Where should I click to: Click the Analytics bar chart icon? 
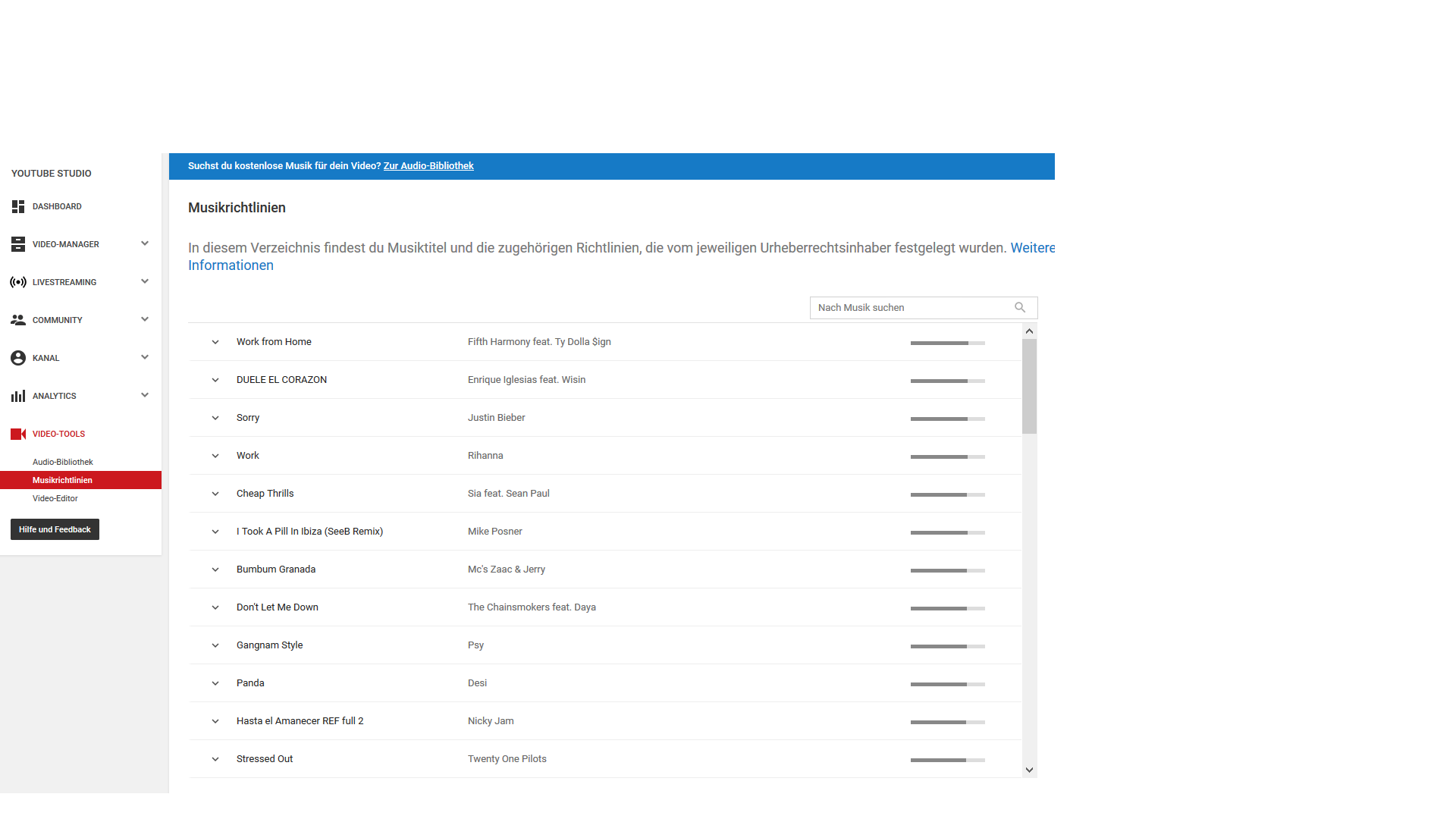18,396
